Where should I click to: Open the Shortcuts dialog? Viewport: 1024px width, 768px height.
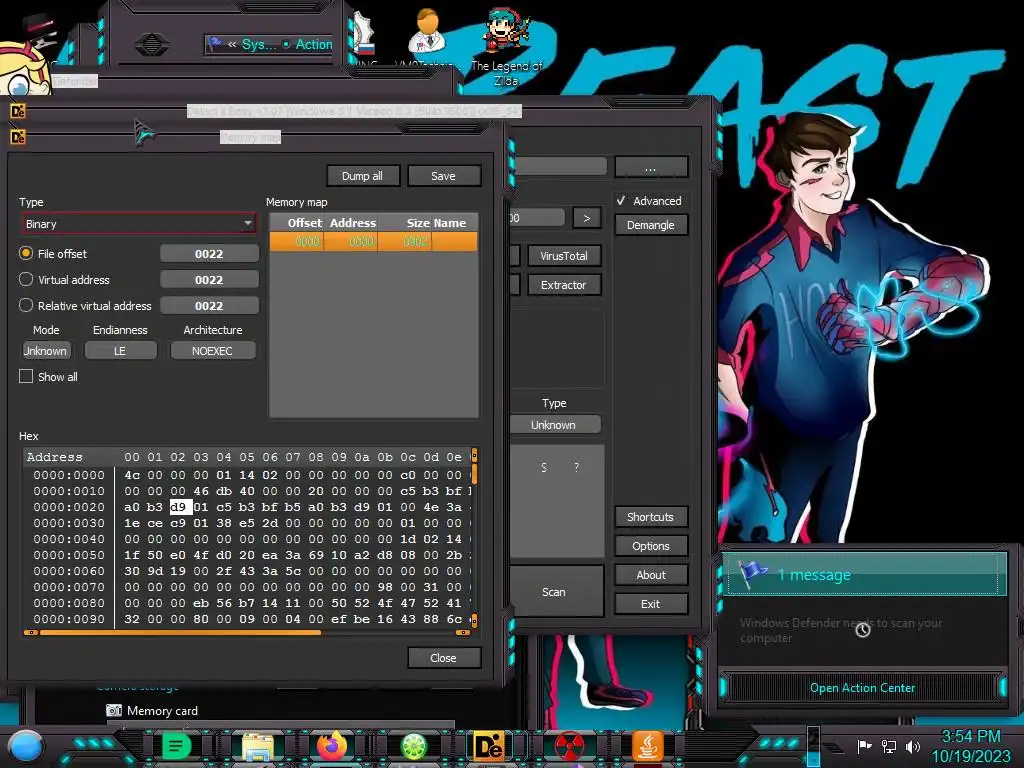click(650, 517)
